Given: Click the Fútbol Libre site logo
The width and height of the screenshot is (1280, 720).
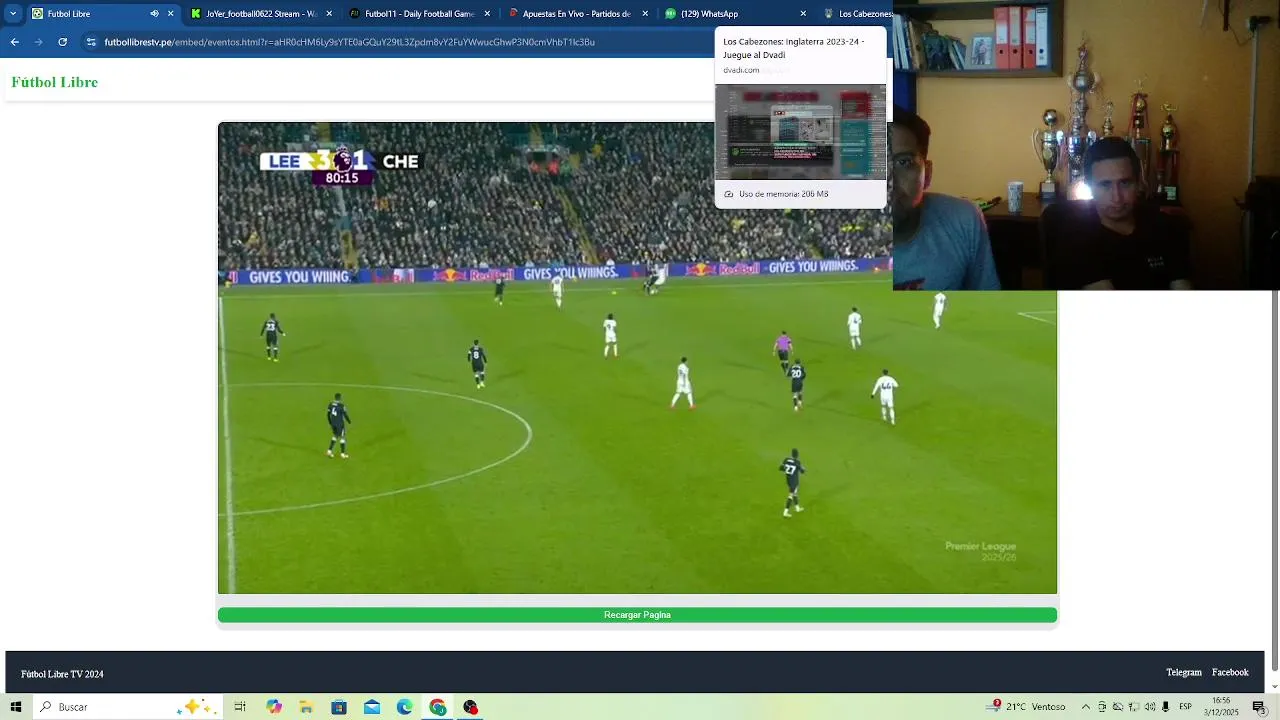Looking at the screenshot, I should tap(55, 82).
